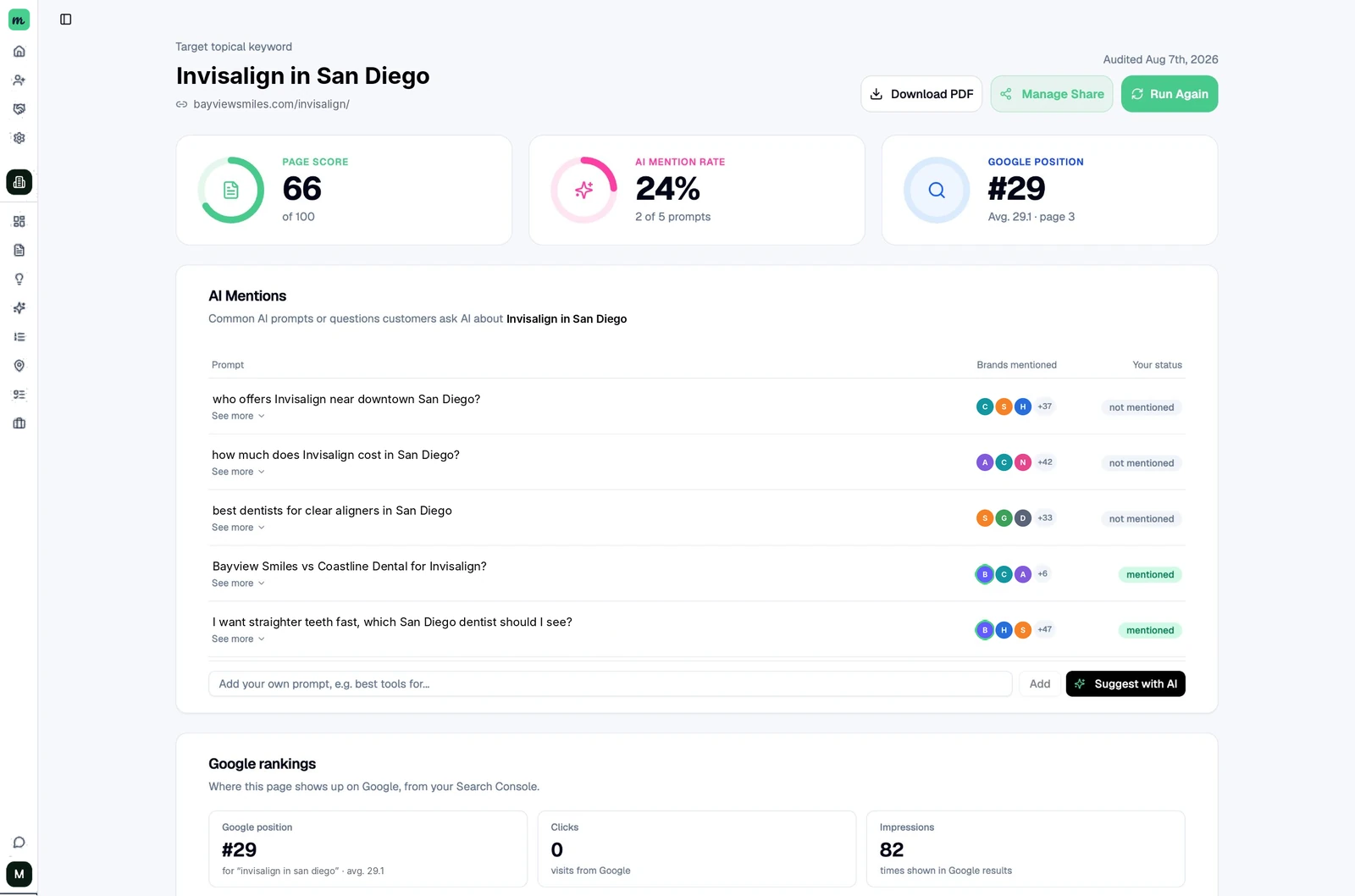Open the lightbulb ideas sidebar icon
The image size is (1355, 896).
[x=19, y=279]
